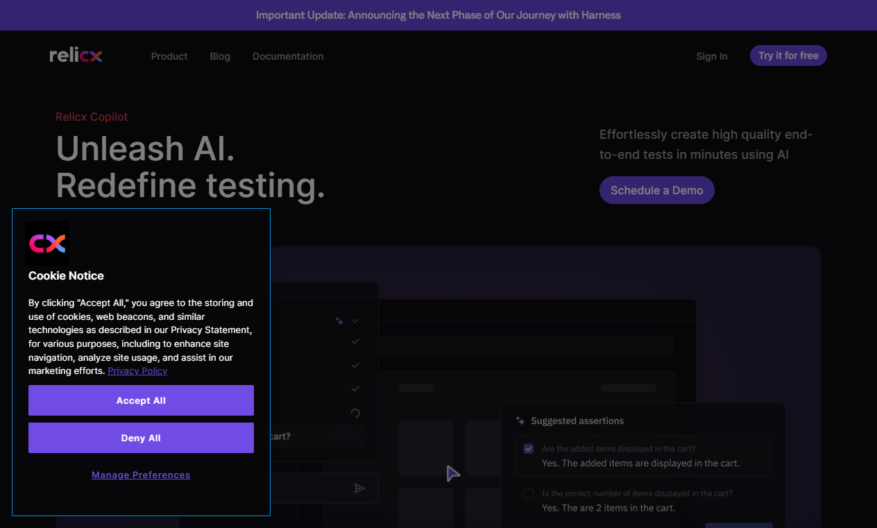This screenshot has height=528, width=877.
Task: Click the 'Cookie Notice' heading
Action: [66, 276]
